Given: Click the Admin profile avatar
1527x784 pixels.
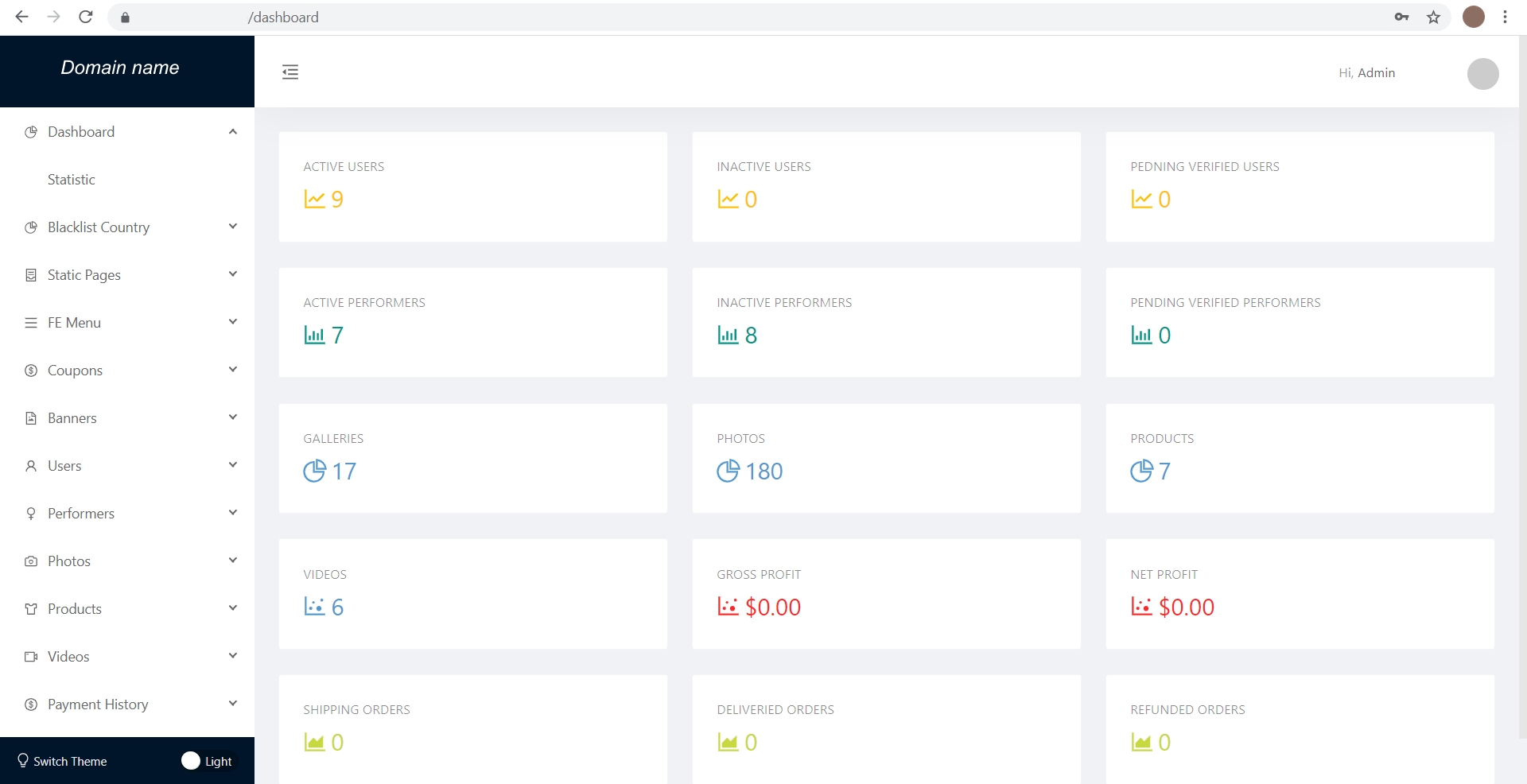Looking at the screenshot, I should [1482, 74].
